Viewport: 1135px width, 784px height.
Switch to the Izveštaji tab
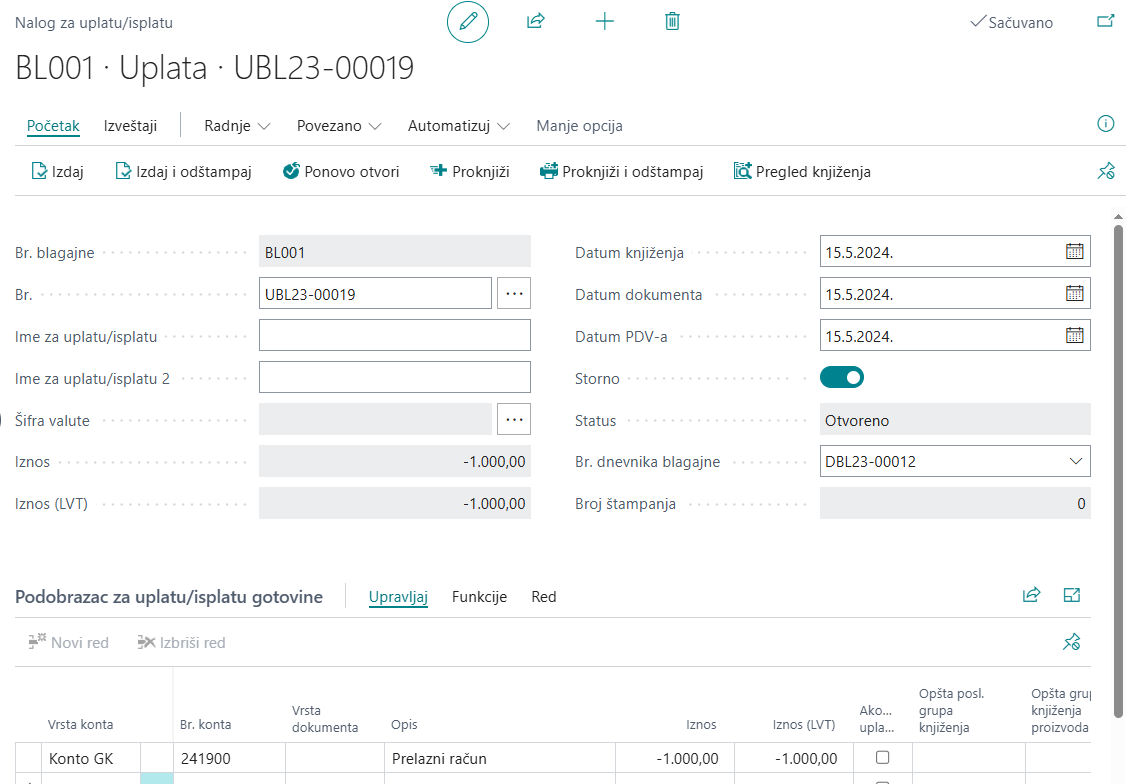[x=130, y=125]
